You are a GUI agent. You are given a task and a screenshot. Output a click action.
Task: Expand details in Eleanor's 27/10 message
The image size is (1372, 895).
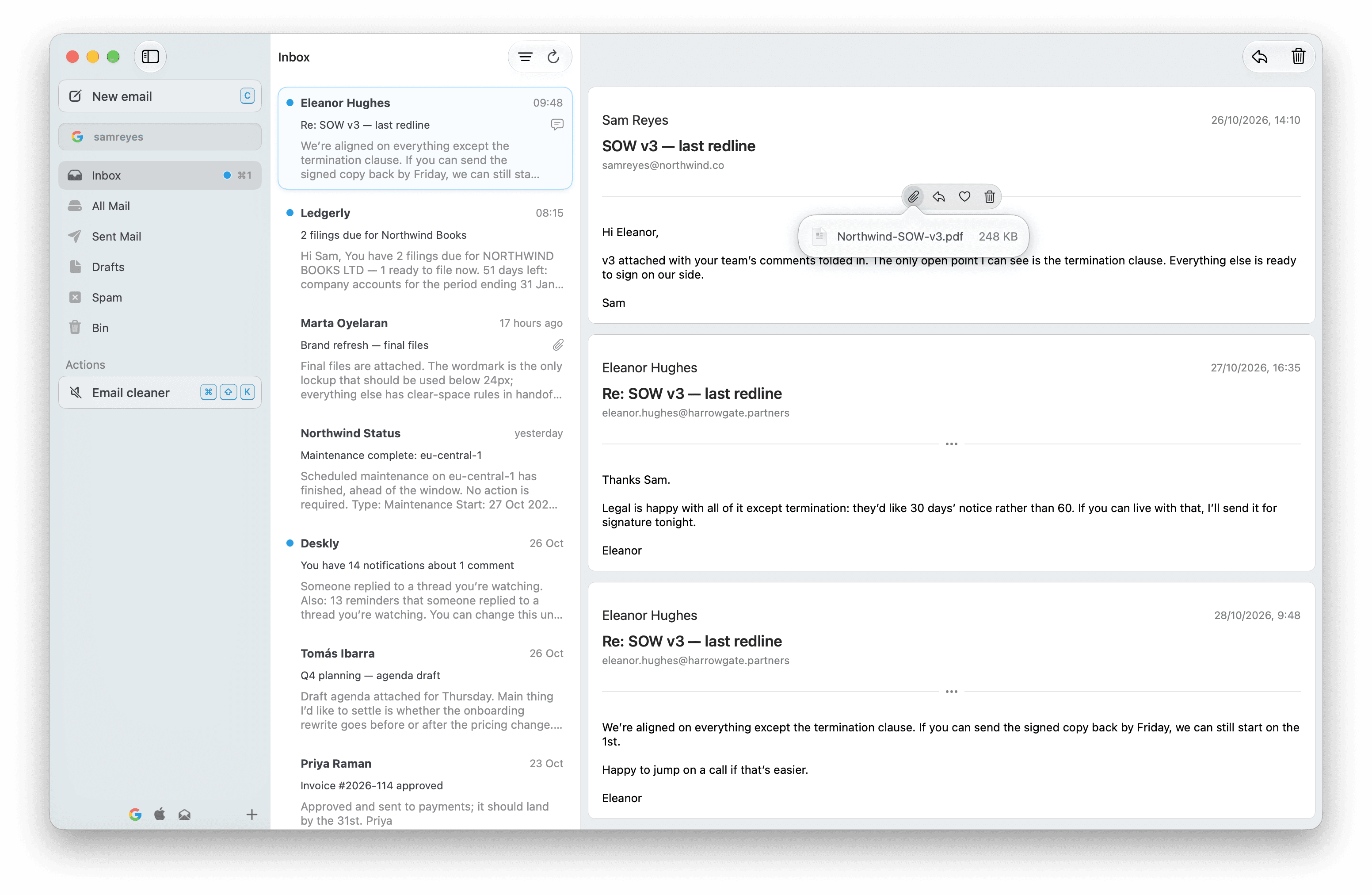(x=952, y=444)
